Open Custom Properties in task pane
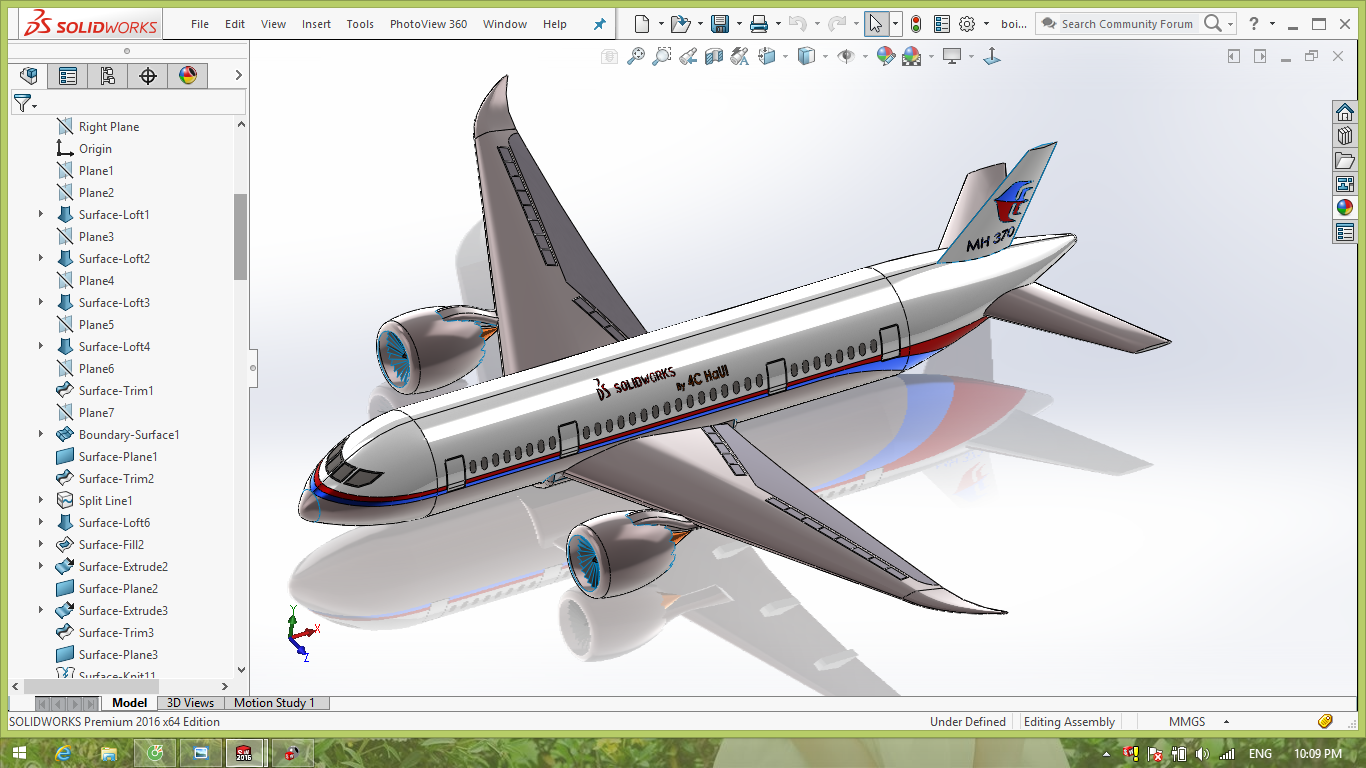This screenshot has width=1366, height=768. 1345,232
